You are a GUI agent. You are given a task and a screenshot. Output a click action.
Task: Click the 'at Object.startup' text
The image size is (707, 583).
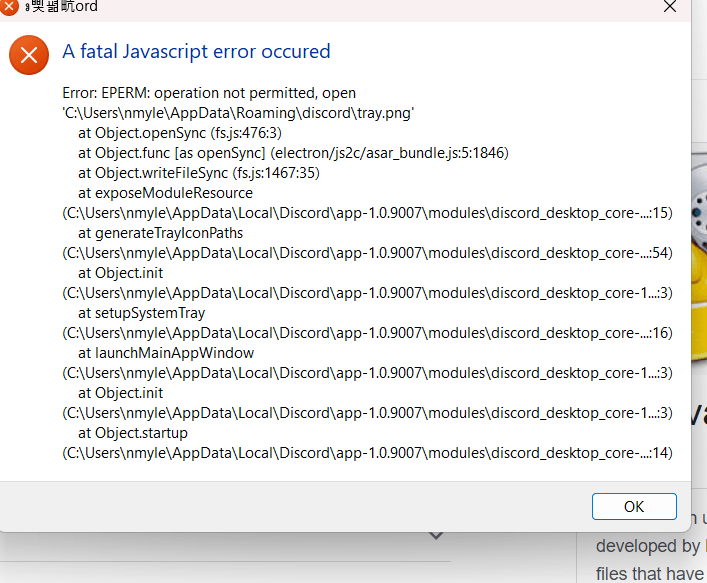click(x=133, y=433)
